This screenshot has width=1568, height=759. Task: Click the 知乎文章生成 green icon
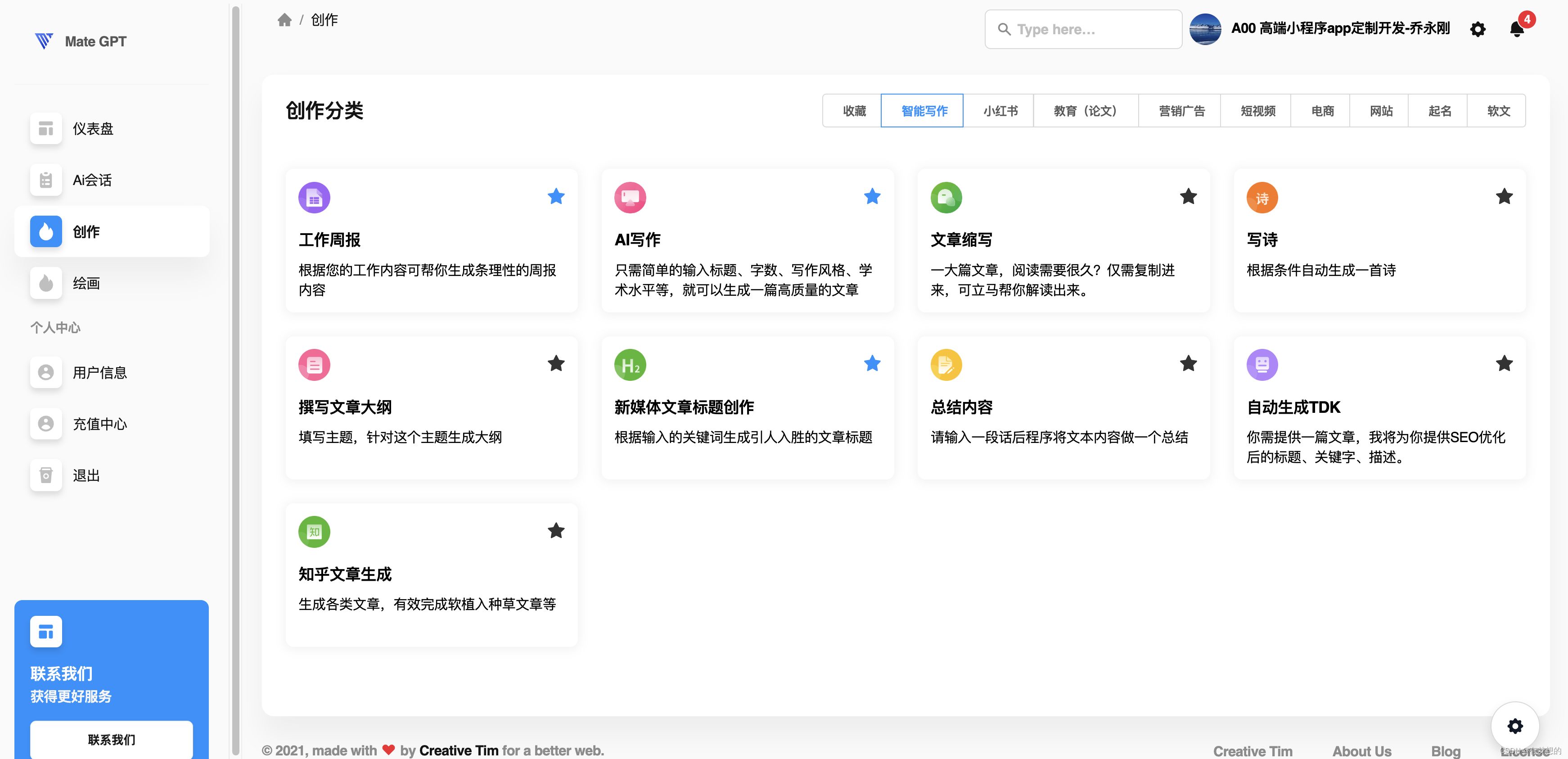(314, 532)
